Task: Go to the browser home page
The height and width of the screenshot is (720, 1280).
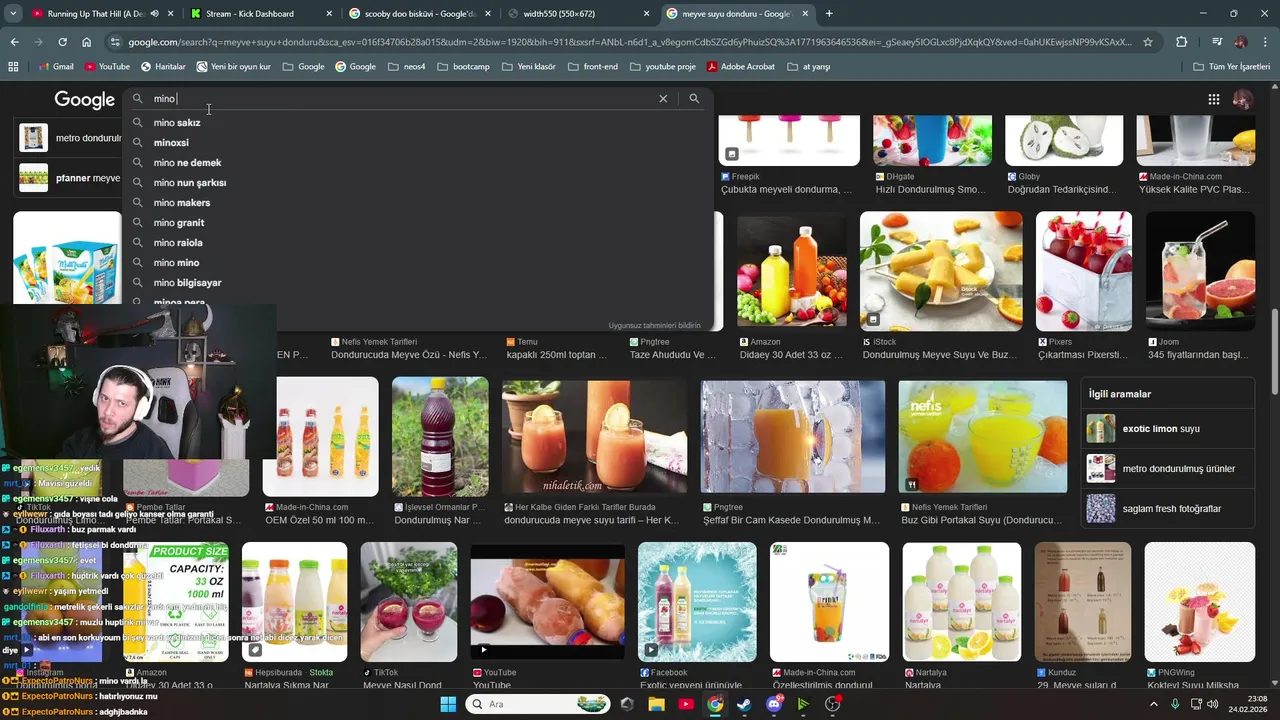Action: coord(86,42)
